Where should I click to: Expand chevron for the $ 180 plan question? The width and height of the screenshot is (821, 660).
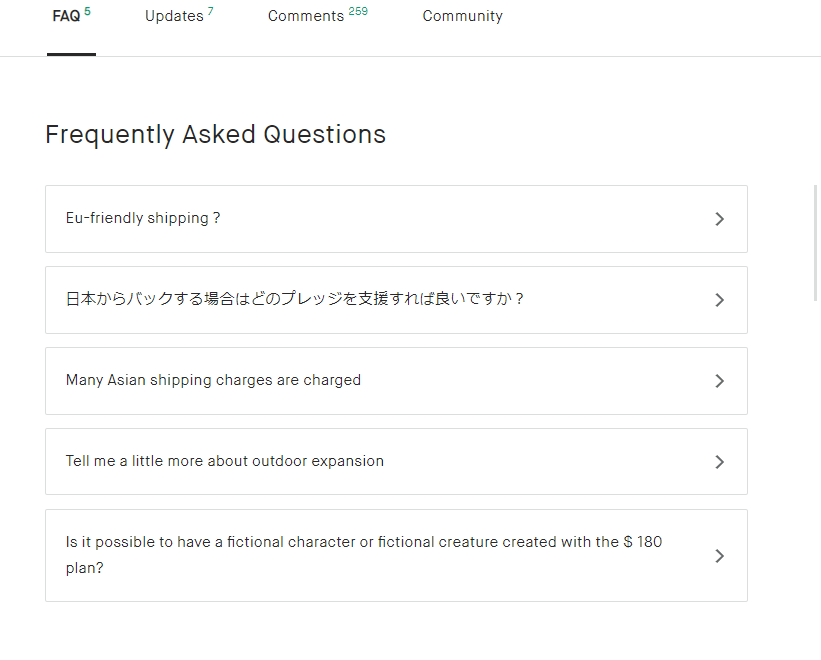tap(719, 556)
